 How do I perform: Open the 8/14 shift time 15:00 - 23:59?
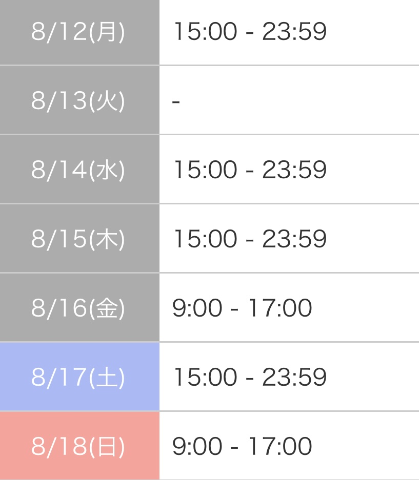pyautogui.click(x=250, y=170)
